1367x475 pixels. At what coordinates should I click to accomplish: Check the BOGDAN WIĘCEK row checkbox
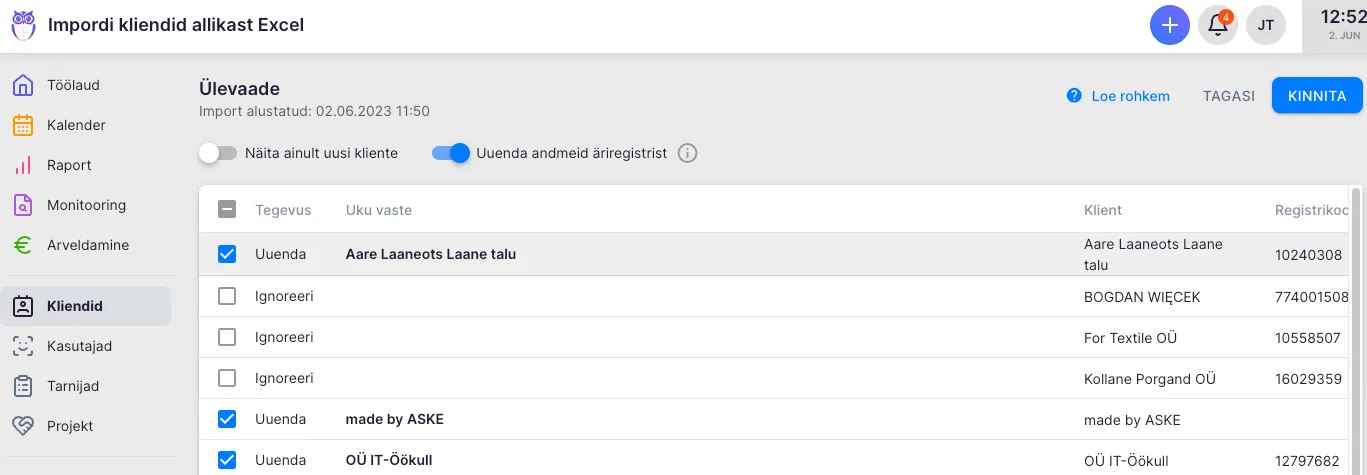tap(227, 296)
